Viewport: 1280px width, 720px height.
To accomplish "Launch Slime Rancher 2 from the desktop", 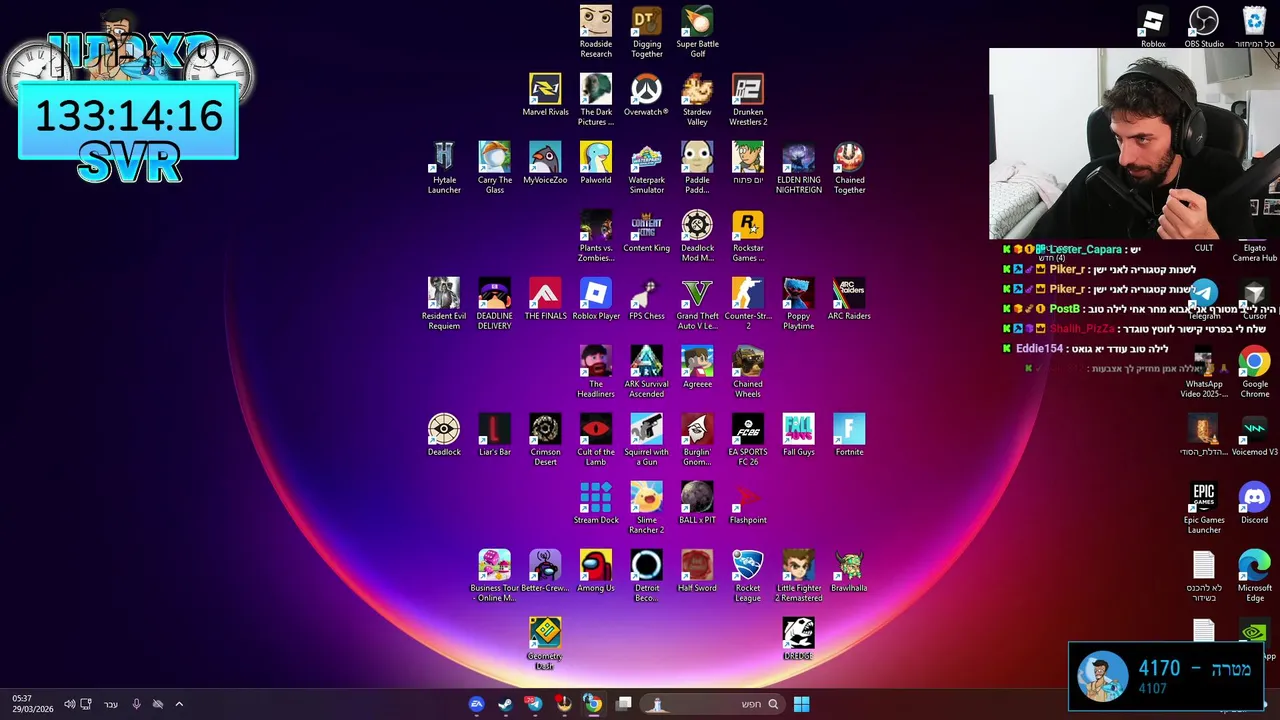I will coord(647,508).
